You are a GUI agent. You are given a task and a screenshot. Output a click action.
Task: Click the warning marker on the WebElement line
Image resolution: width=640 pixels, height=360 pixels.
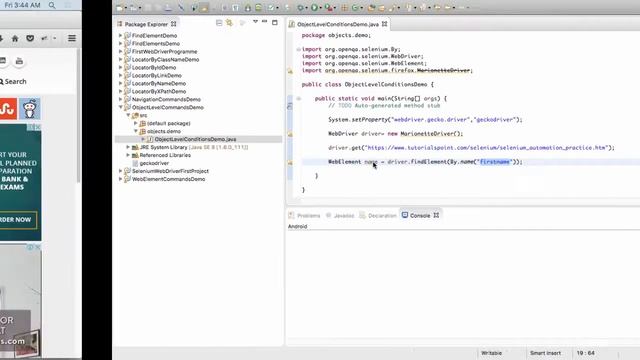[290, 162]
